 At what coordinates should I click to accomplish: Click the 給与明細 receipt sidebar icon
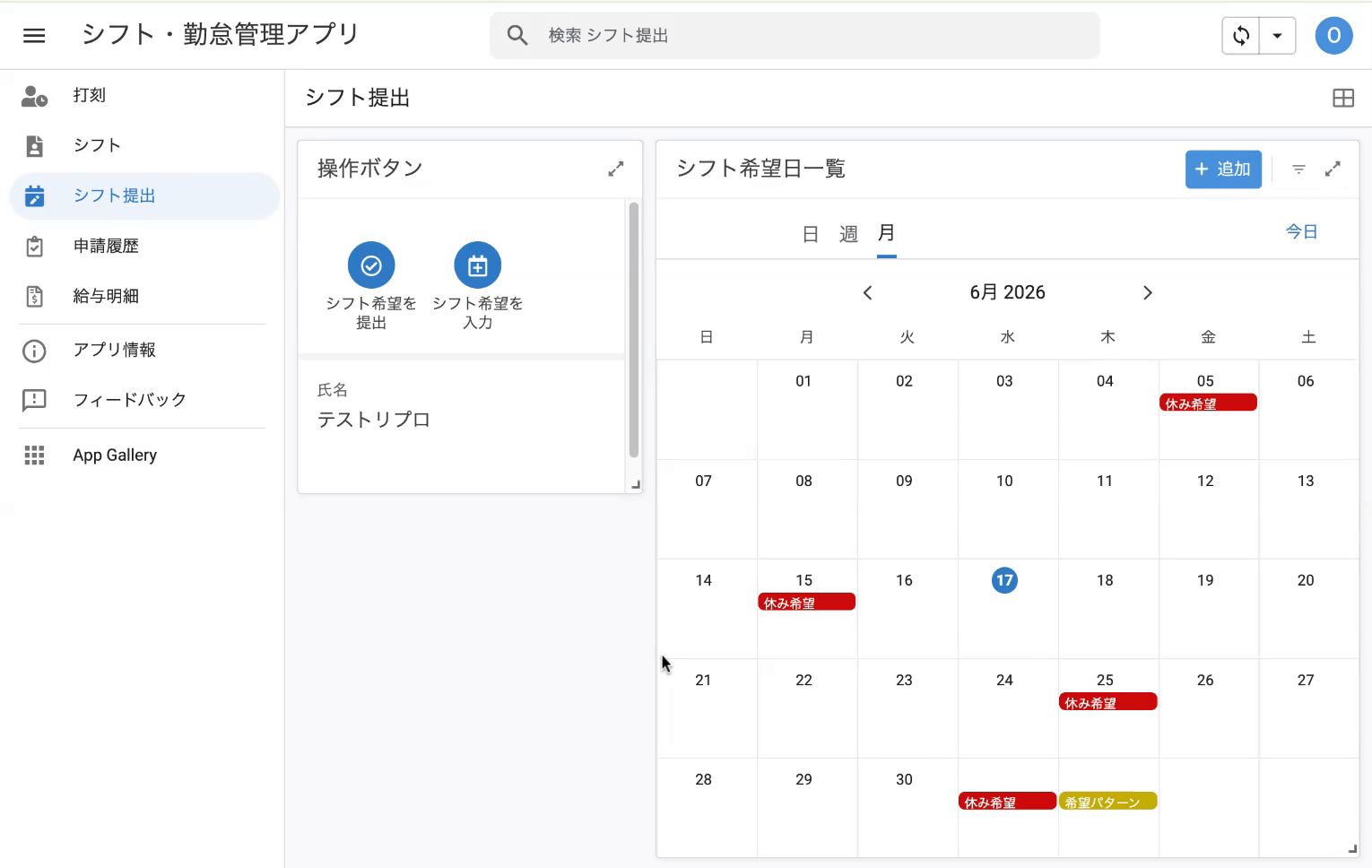pos(34,297)
